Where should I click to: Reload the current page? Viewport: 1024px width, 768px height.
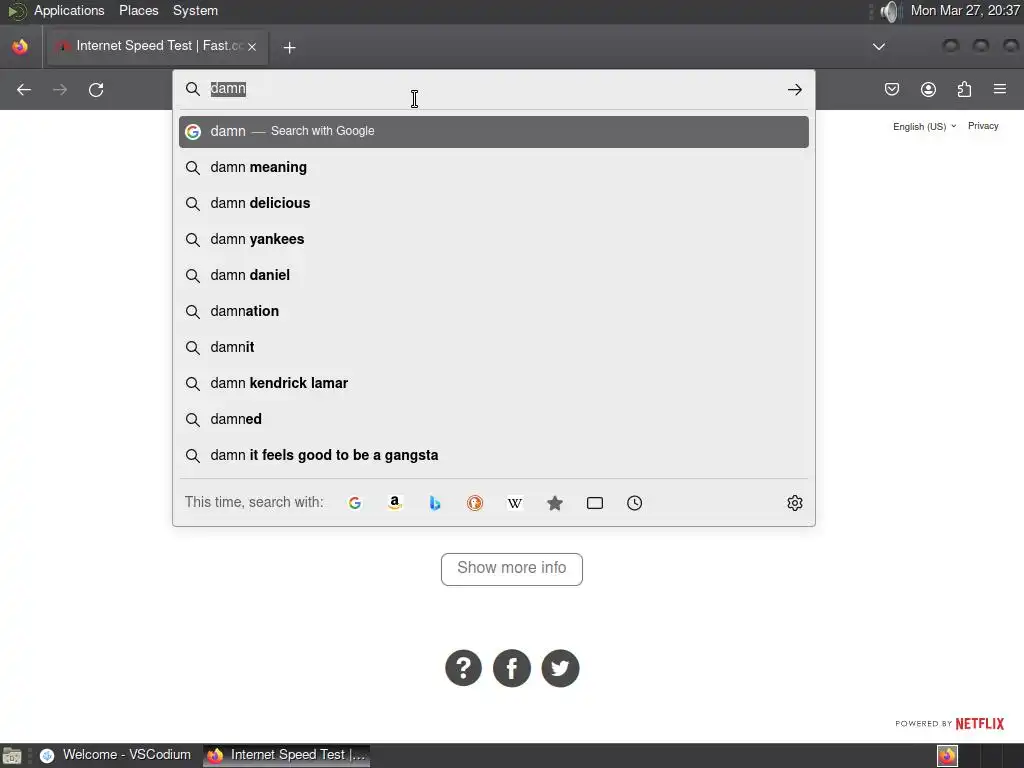pyautogui.click(x=96, y=89)
